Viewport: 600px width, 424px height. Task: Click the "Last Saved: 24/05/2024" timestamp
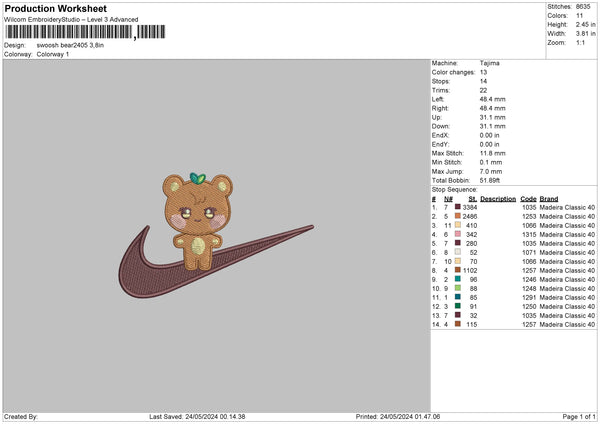197,416
